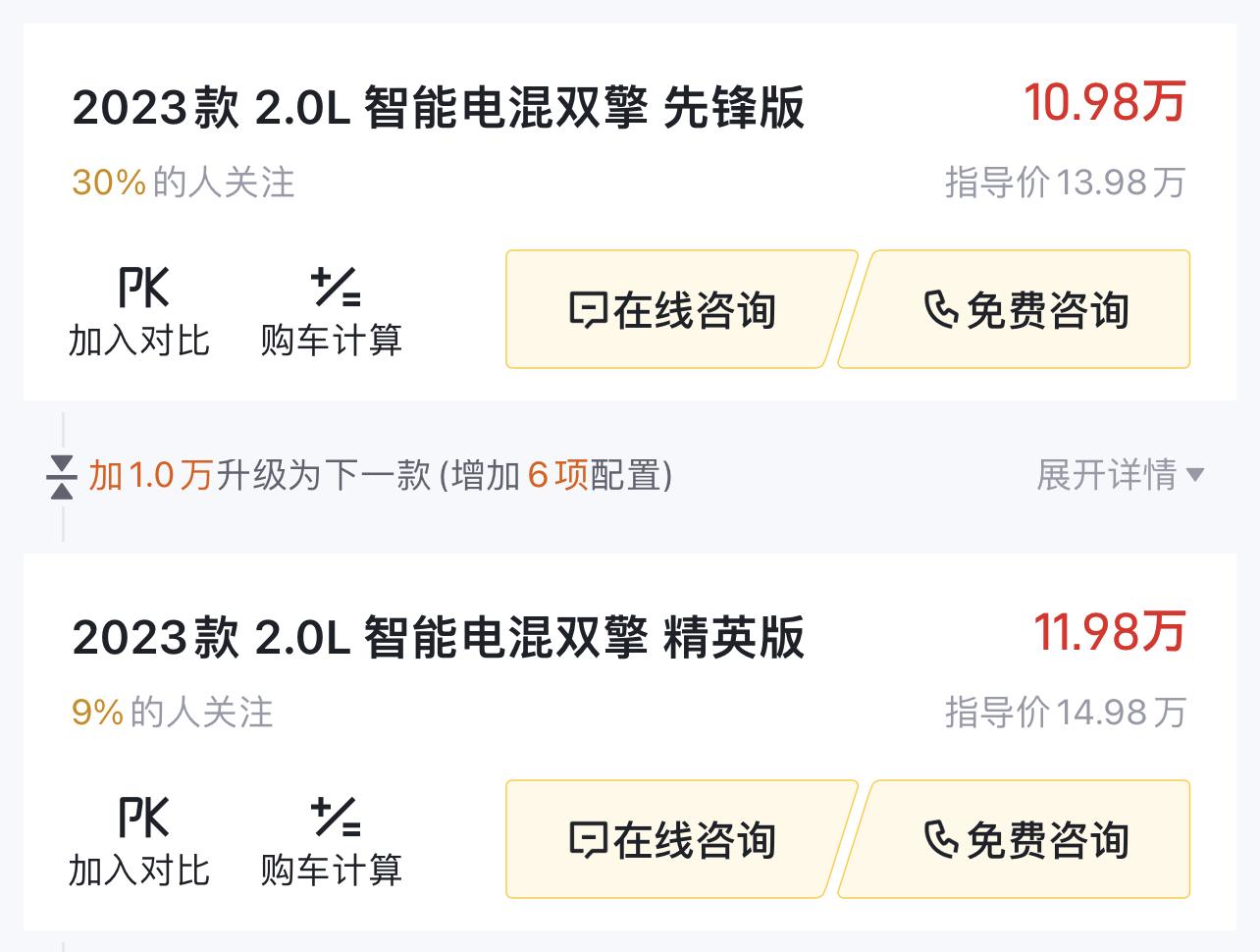Click the 11.98万 red price
This screenshot has width=1260, height=952.
[1109, 632]
